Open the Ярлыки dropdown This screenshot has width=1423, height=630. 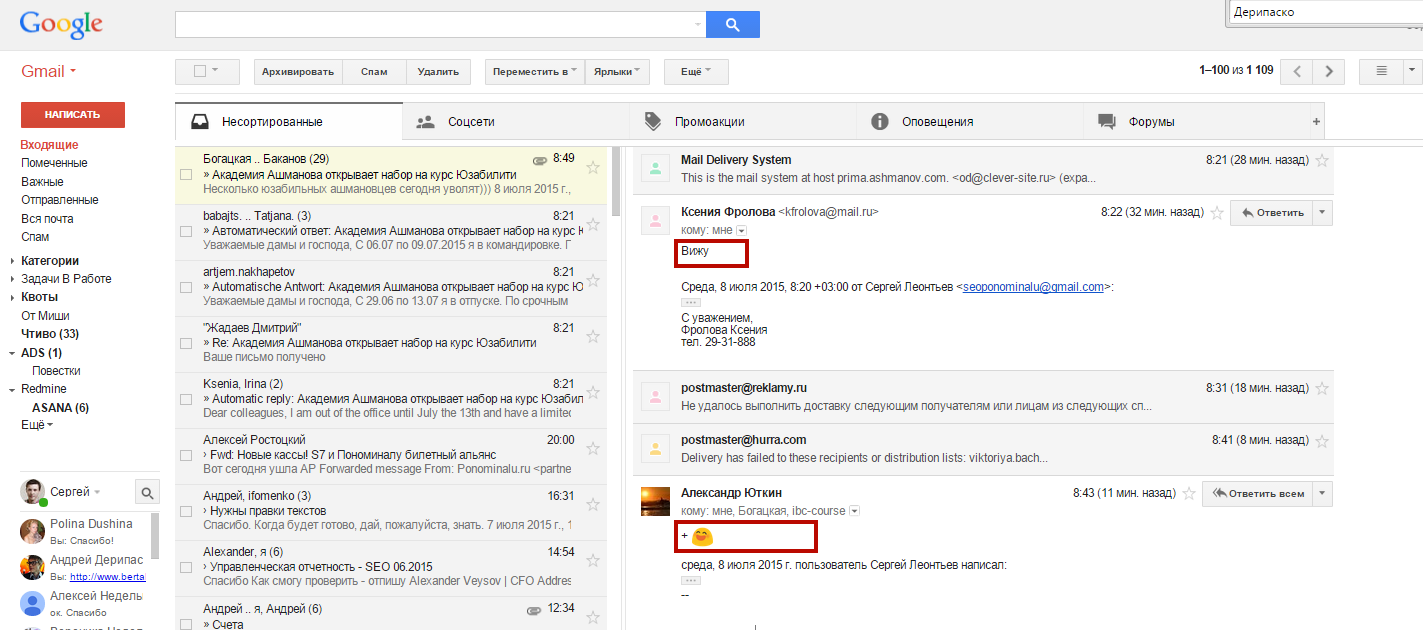618,71
